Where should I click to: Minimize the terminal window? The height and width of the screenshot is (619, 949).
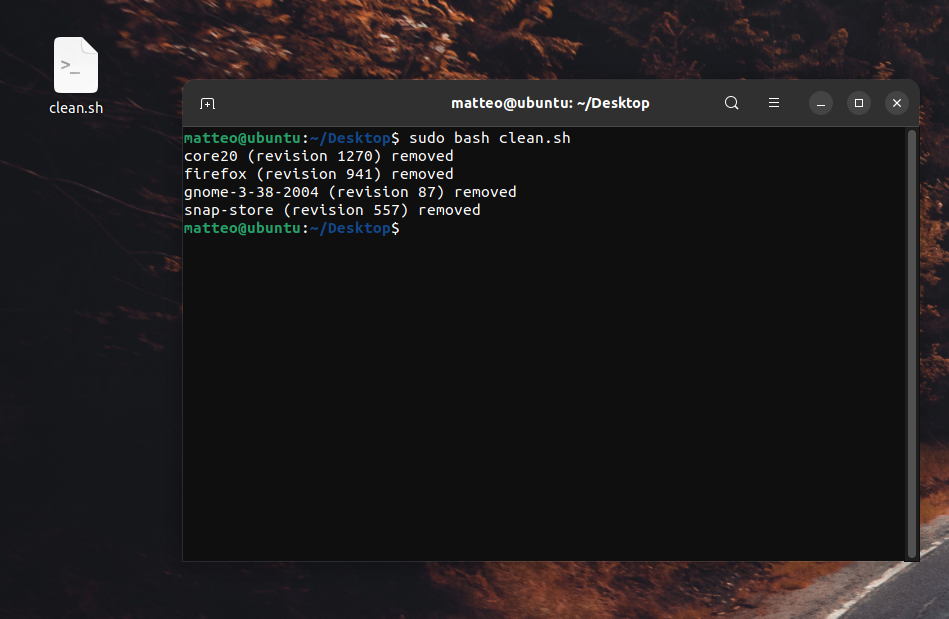pos(820,103)
